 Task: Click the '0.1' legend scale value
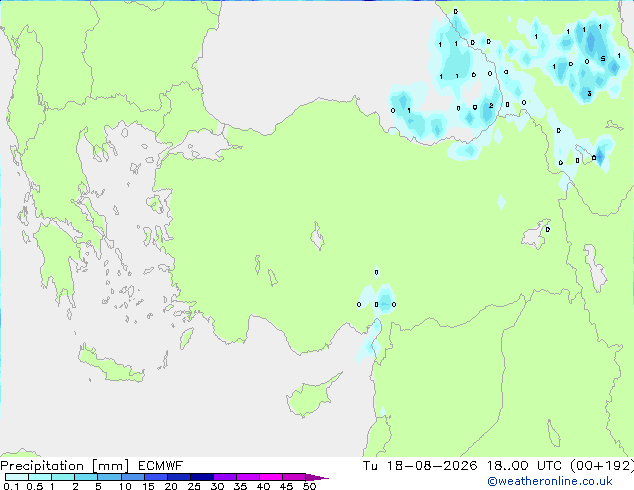pyautogui.click(x=11, y=486)
